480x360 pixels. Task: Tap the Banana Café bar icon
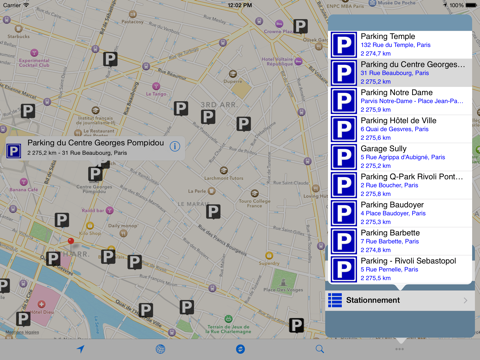pos(24,182)
